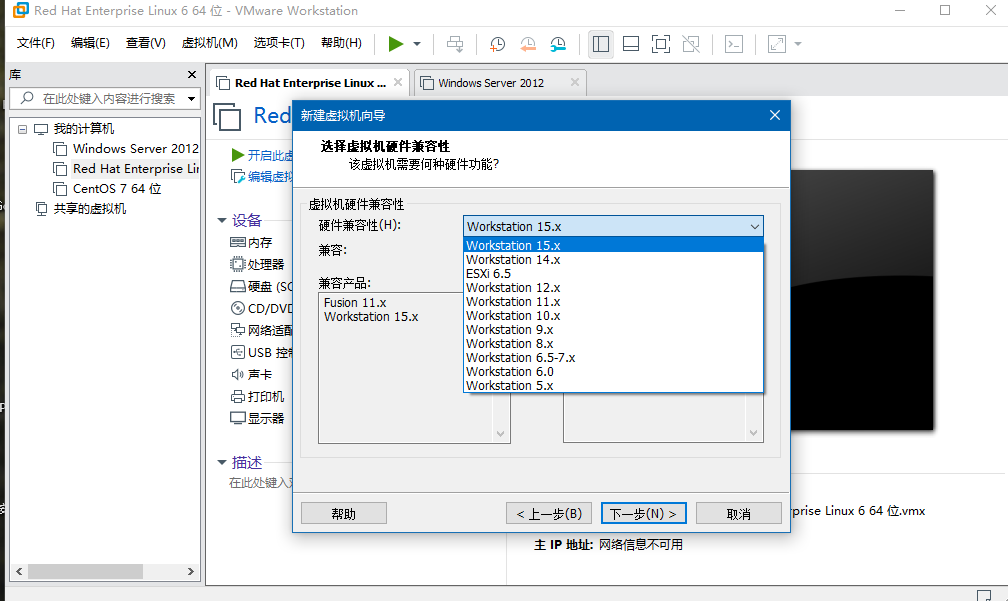The image size is (1008, 601).
Task: Click the take snapshot clock icon
Action: (497, 44)
